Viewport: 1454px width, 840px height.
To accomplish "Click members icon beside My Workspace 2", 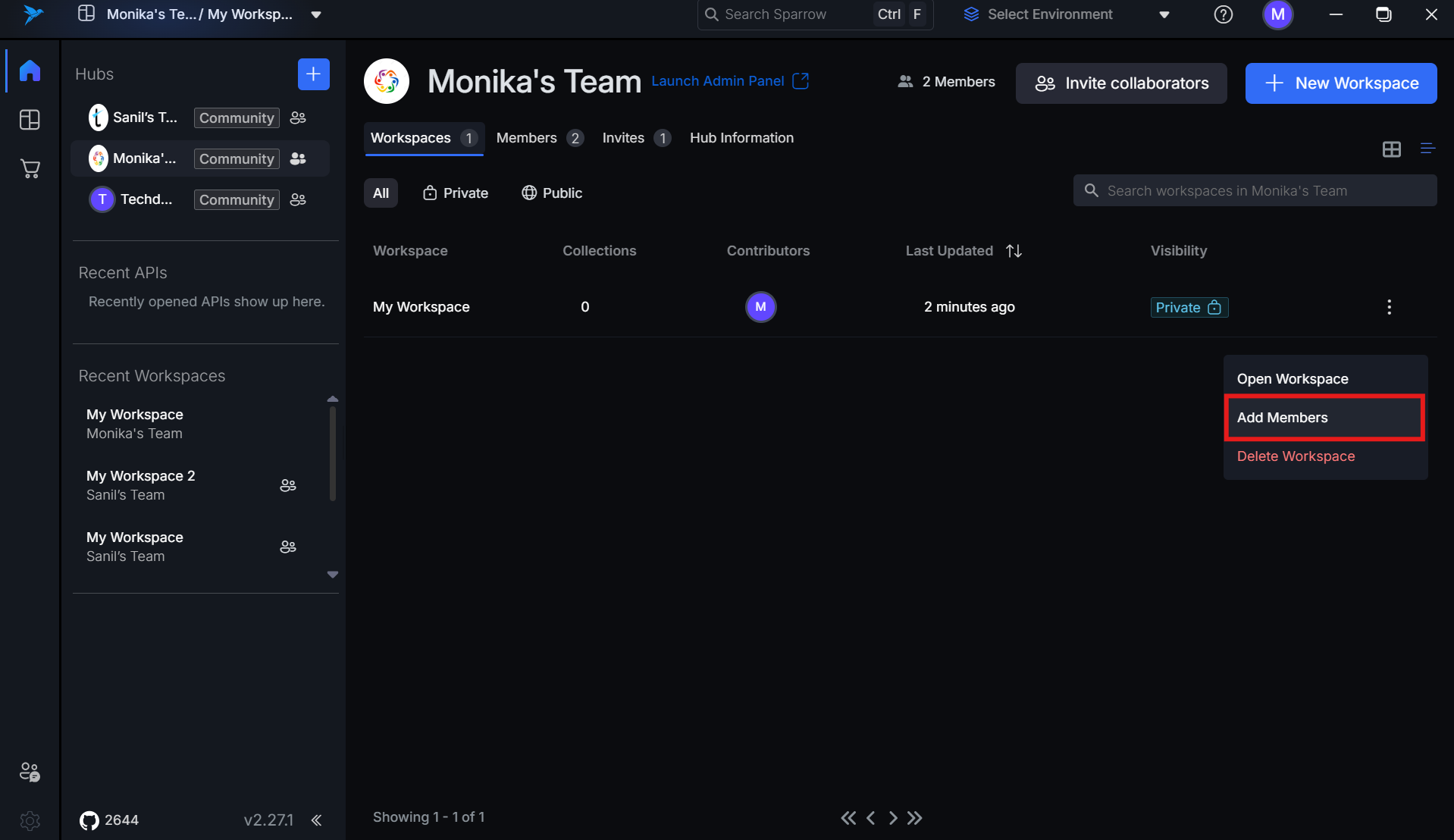I will pos(288,485).
